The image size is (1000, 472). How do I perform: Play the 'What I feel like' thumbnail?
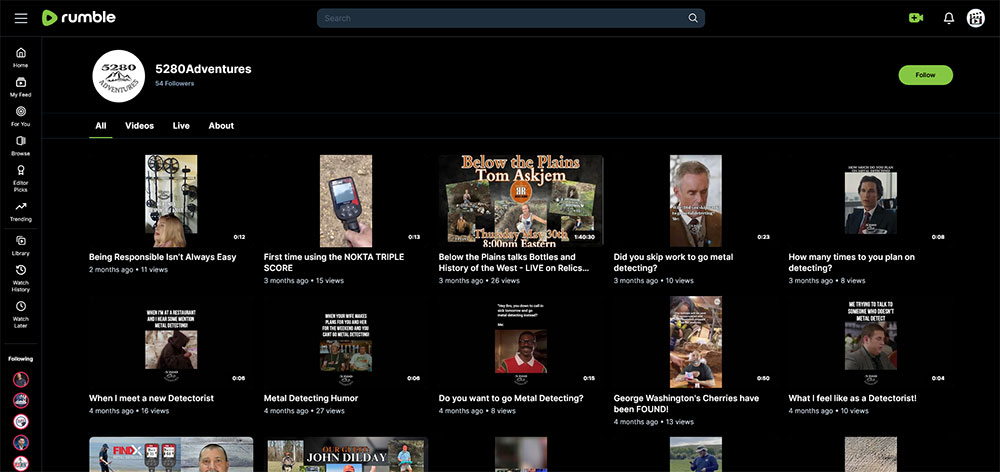coord(871,341)
